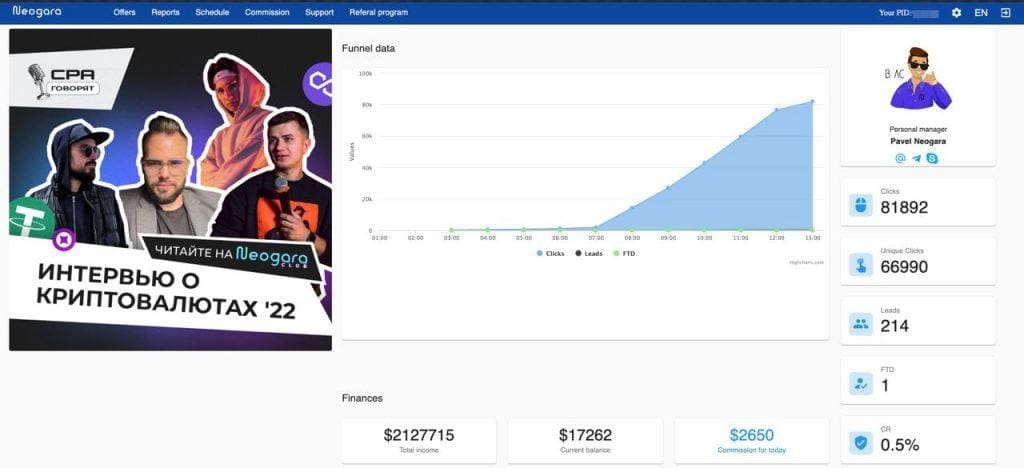Image resolution: width=1024 pixels, height=468 pixels.
Task: Click the Commission for today link
Action: tap(752, 450)
